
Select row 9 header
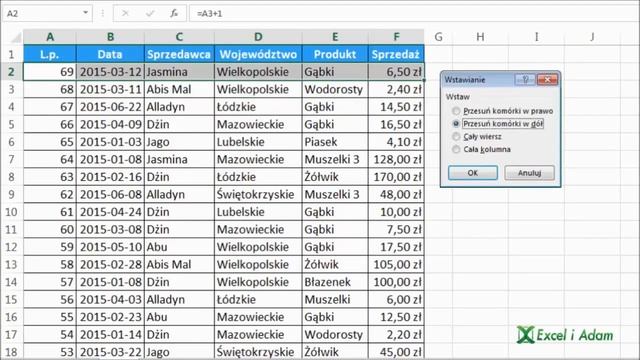pyautogui.click(x=11, y=194)
